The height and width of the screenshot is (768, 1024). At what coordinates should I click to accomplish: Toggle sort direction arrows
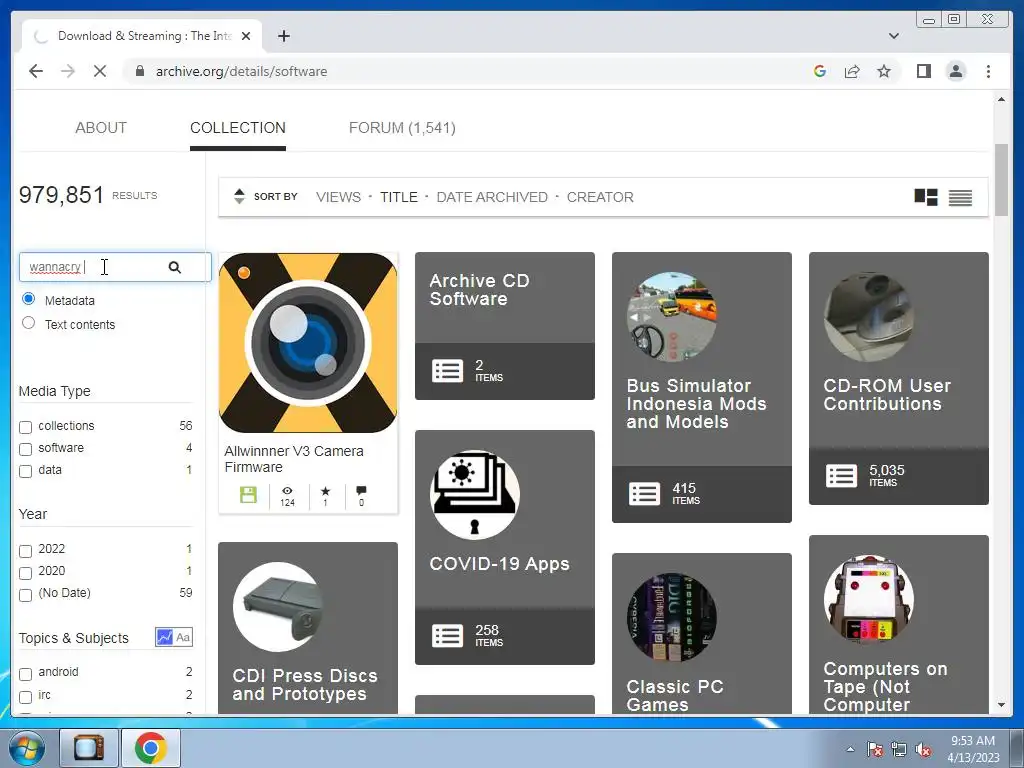click(239, 196)
